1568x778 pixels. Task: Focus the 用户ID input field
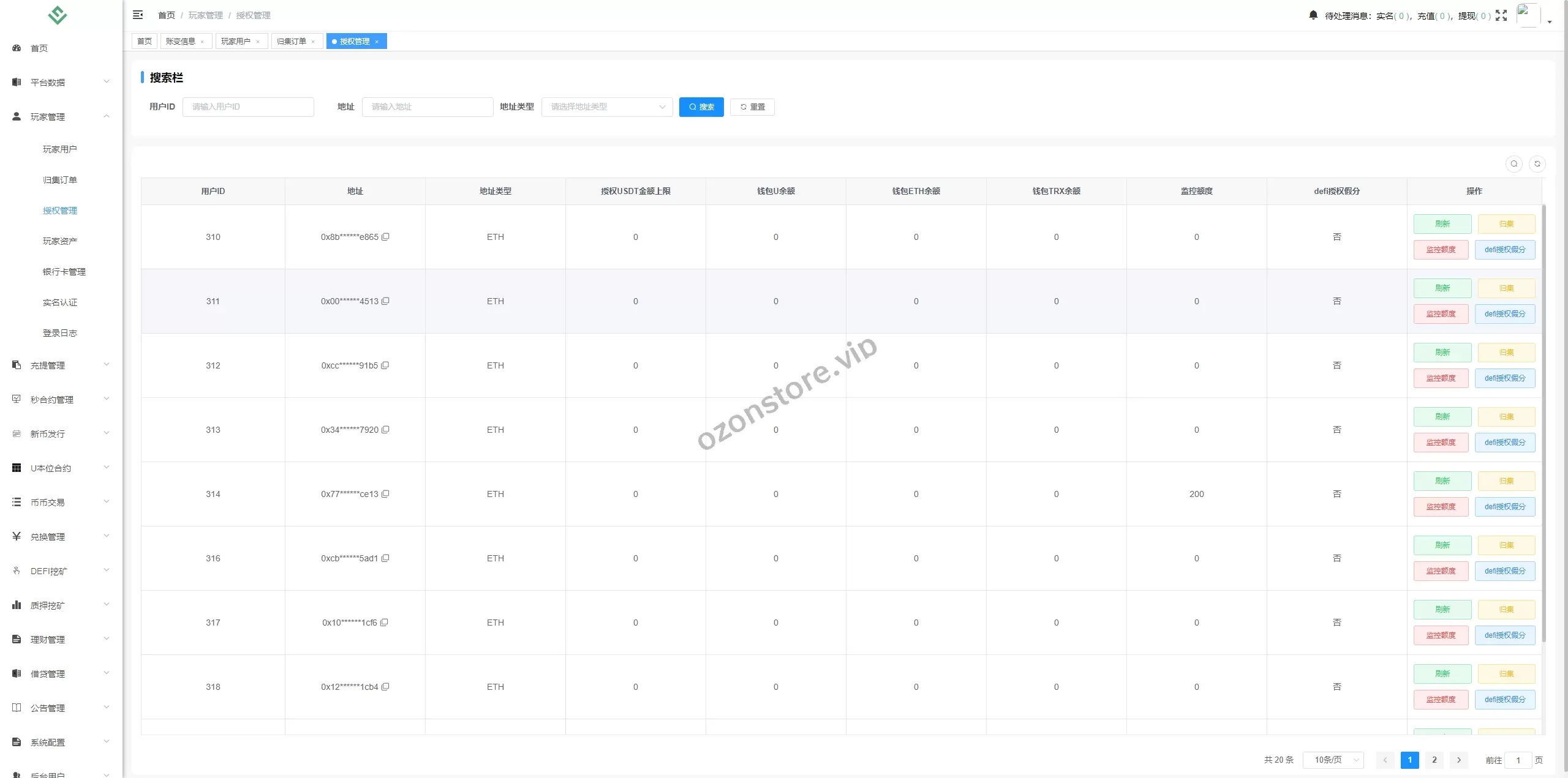pyautogui.click(x=248, y=107)
